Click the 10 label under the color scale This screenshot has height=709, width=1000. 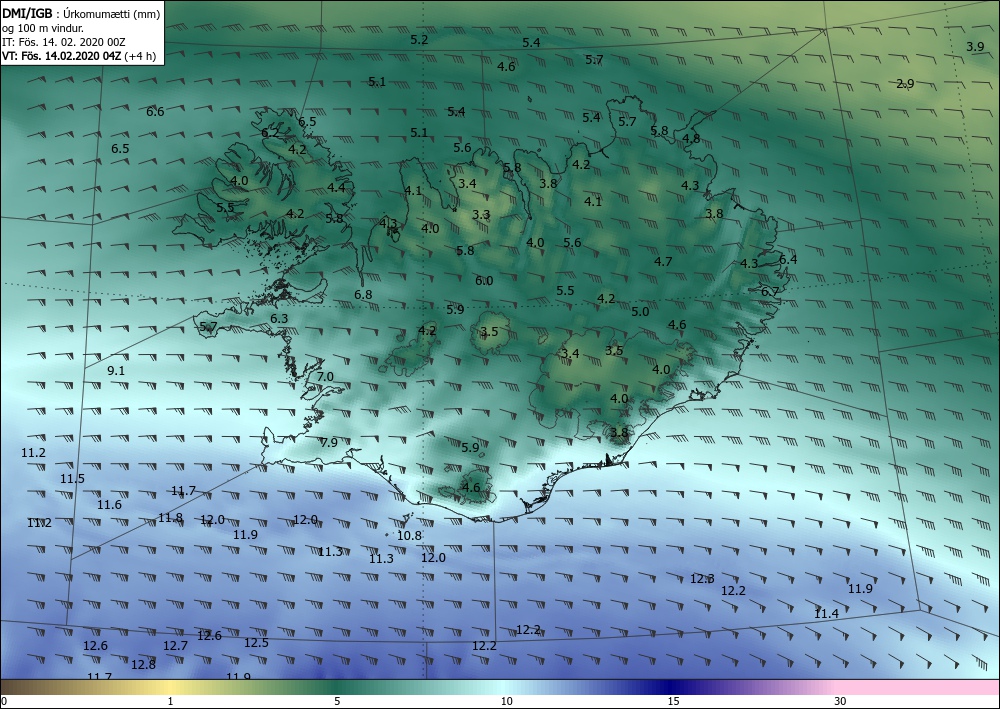(506, 701)
